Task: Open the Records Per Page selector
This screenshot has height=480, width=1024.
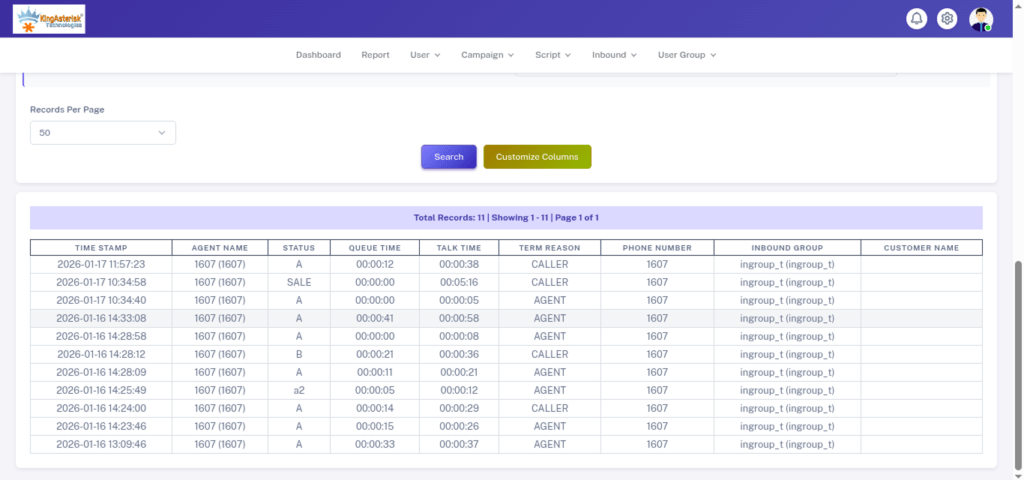Action: click(x=102, y=133)
